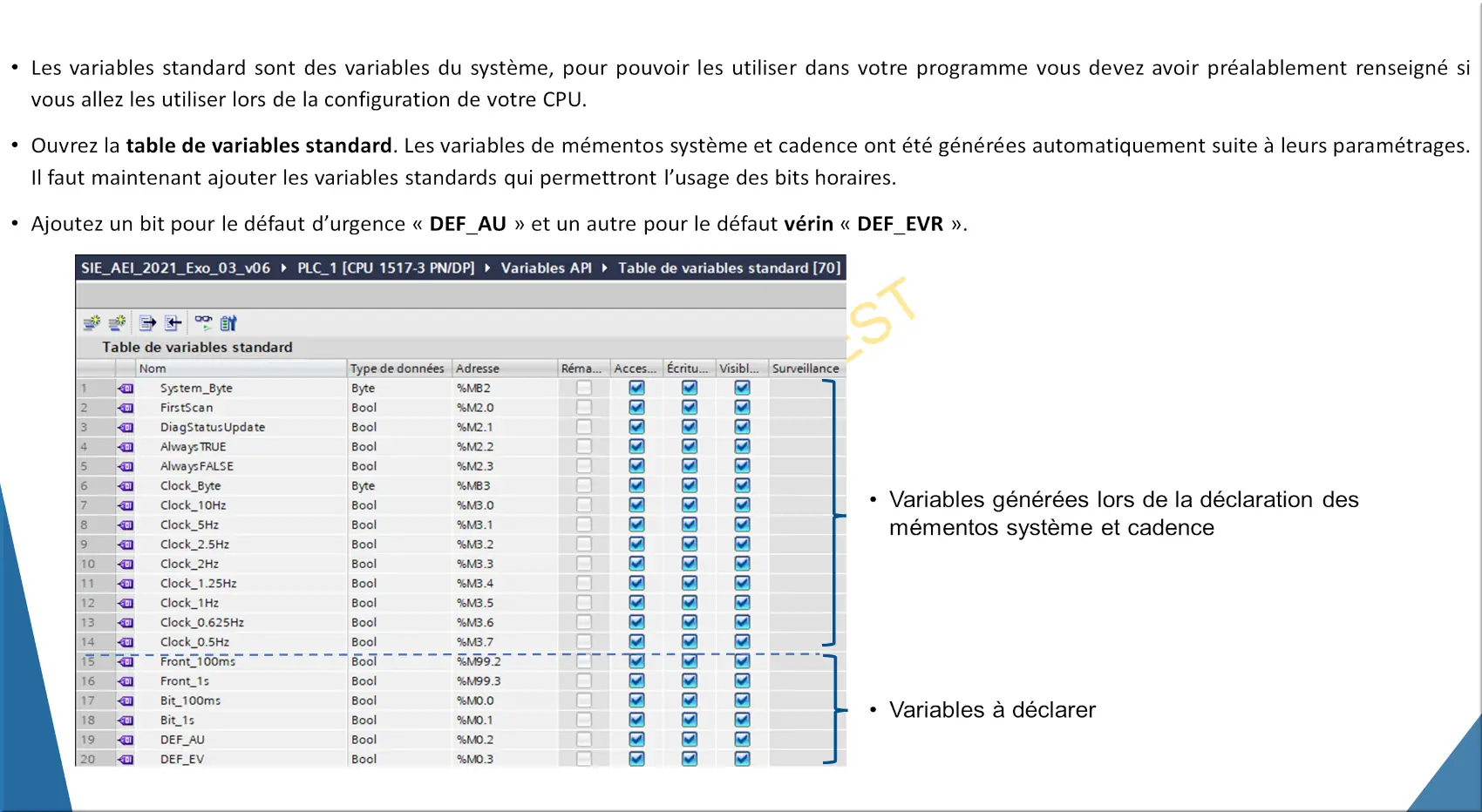The height and width of the screenshot is (812, 1482).
Task: Select the tag icon of FirstScan row
Action: click(x=126, y=408)
